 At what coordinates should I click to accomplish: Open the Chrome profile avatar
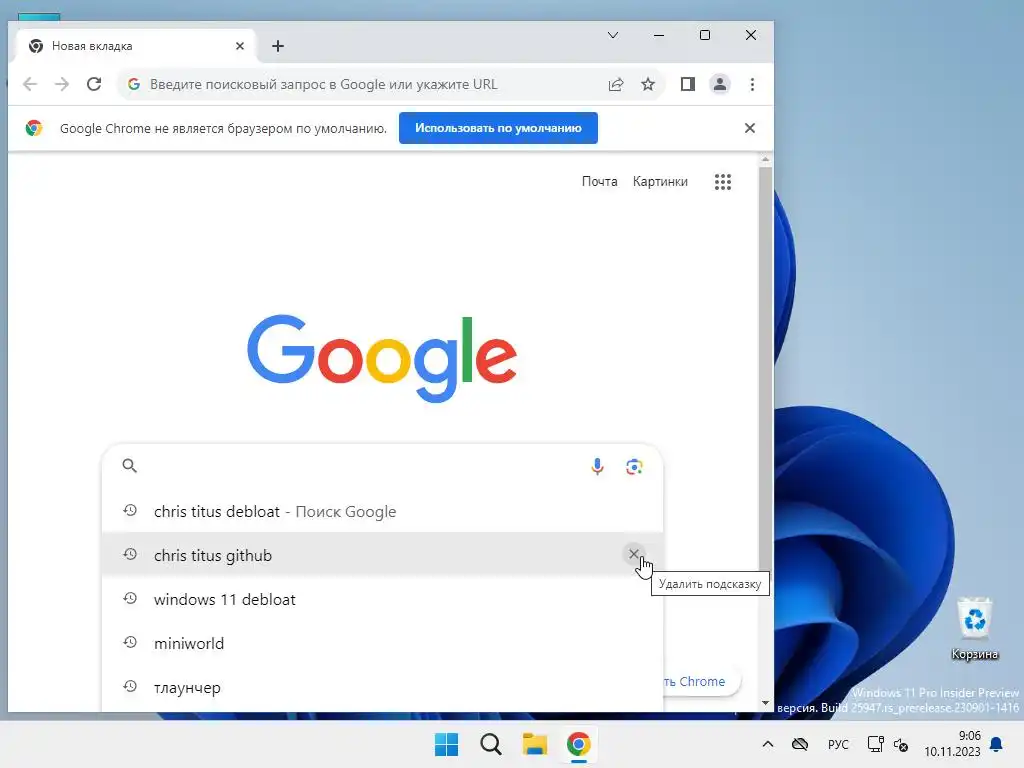pos(720,84)
